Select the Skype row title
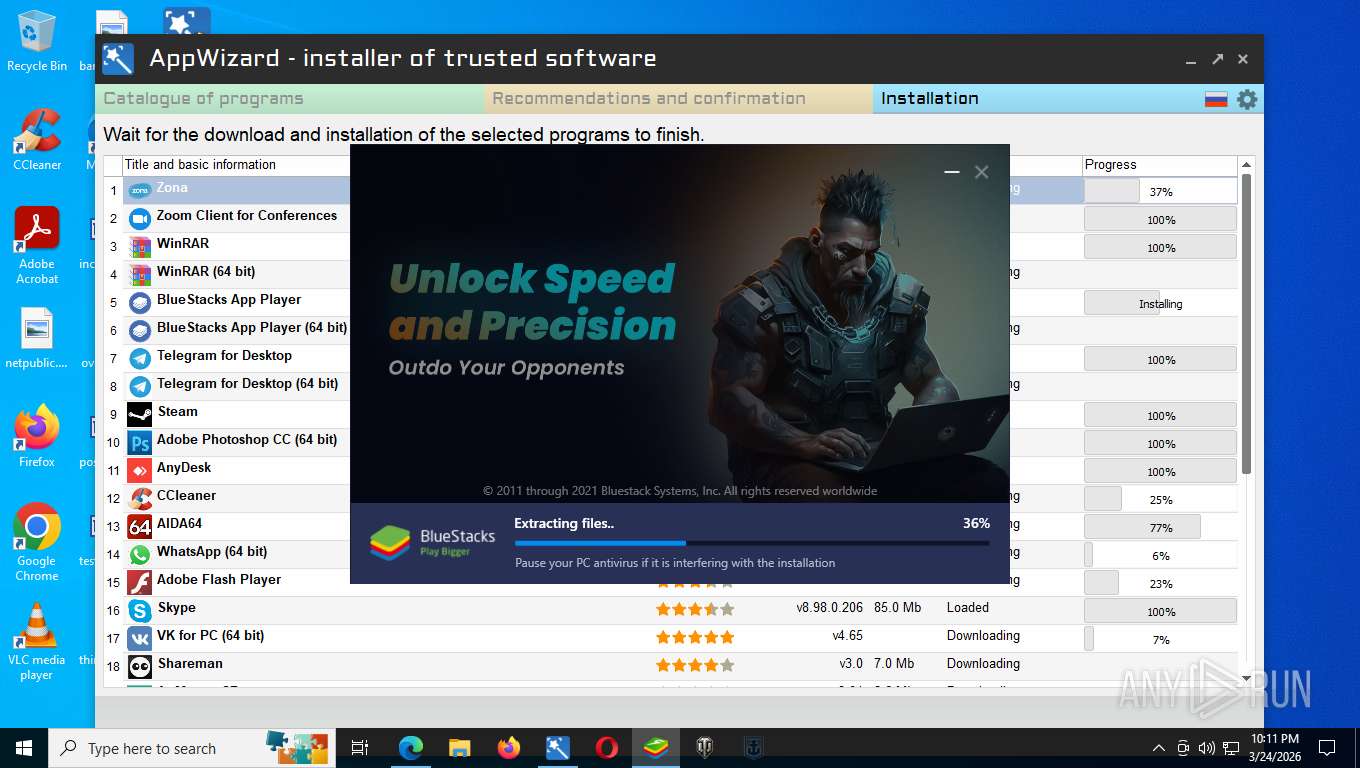The height and width of the screenshot is (768, 1360). (x=177, y=608)
